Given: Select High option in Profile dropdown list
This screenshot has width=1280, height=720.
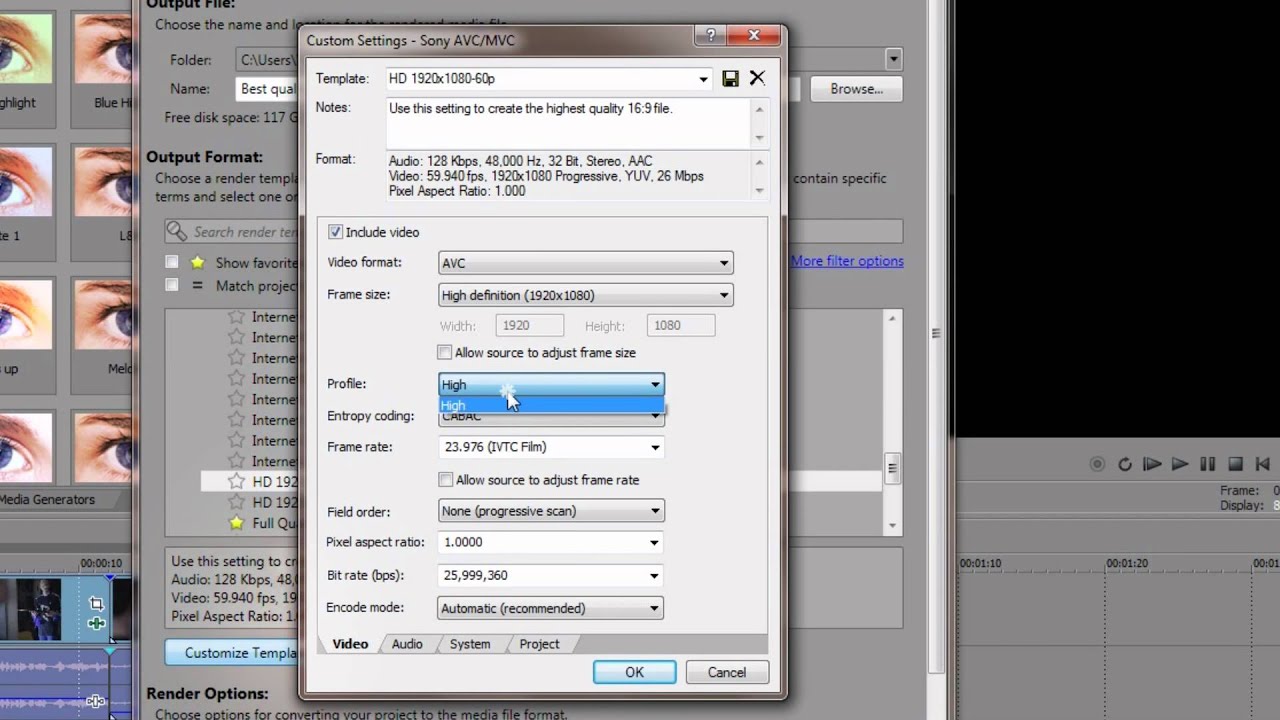Looking at the screenshot, I should pos(551,405).
